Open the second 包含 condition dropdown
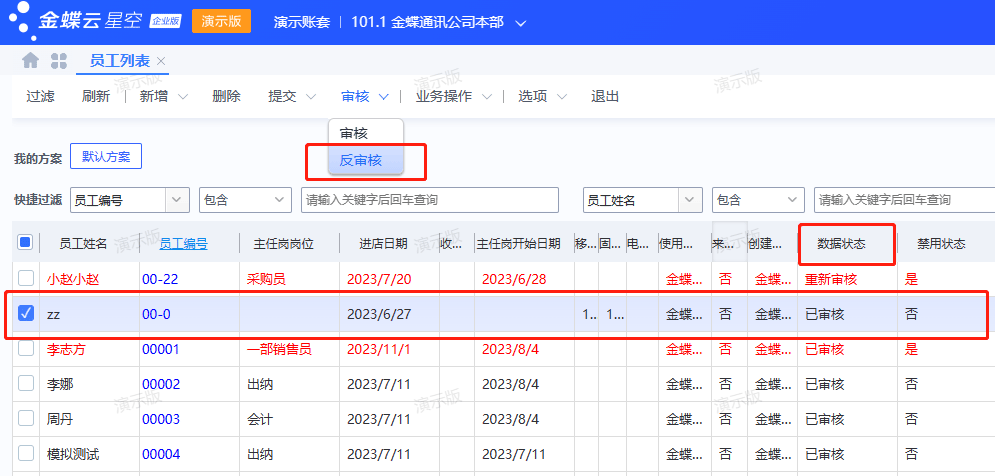 pos(758,200)
